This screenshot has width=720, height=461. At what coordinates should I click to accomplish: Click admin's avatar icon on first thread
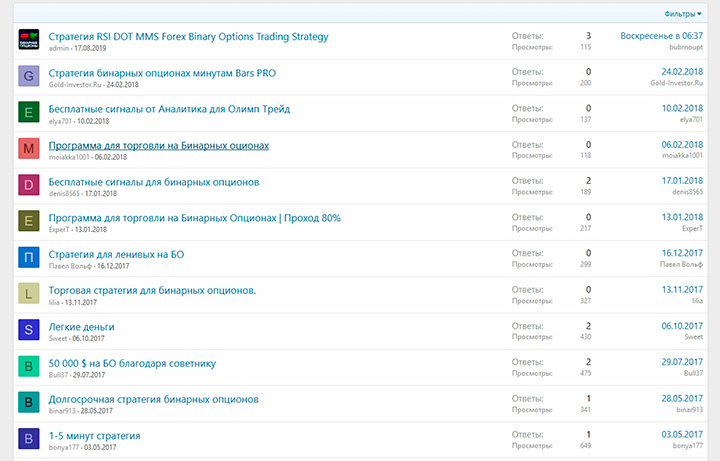[30, 42]
